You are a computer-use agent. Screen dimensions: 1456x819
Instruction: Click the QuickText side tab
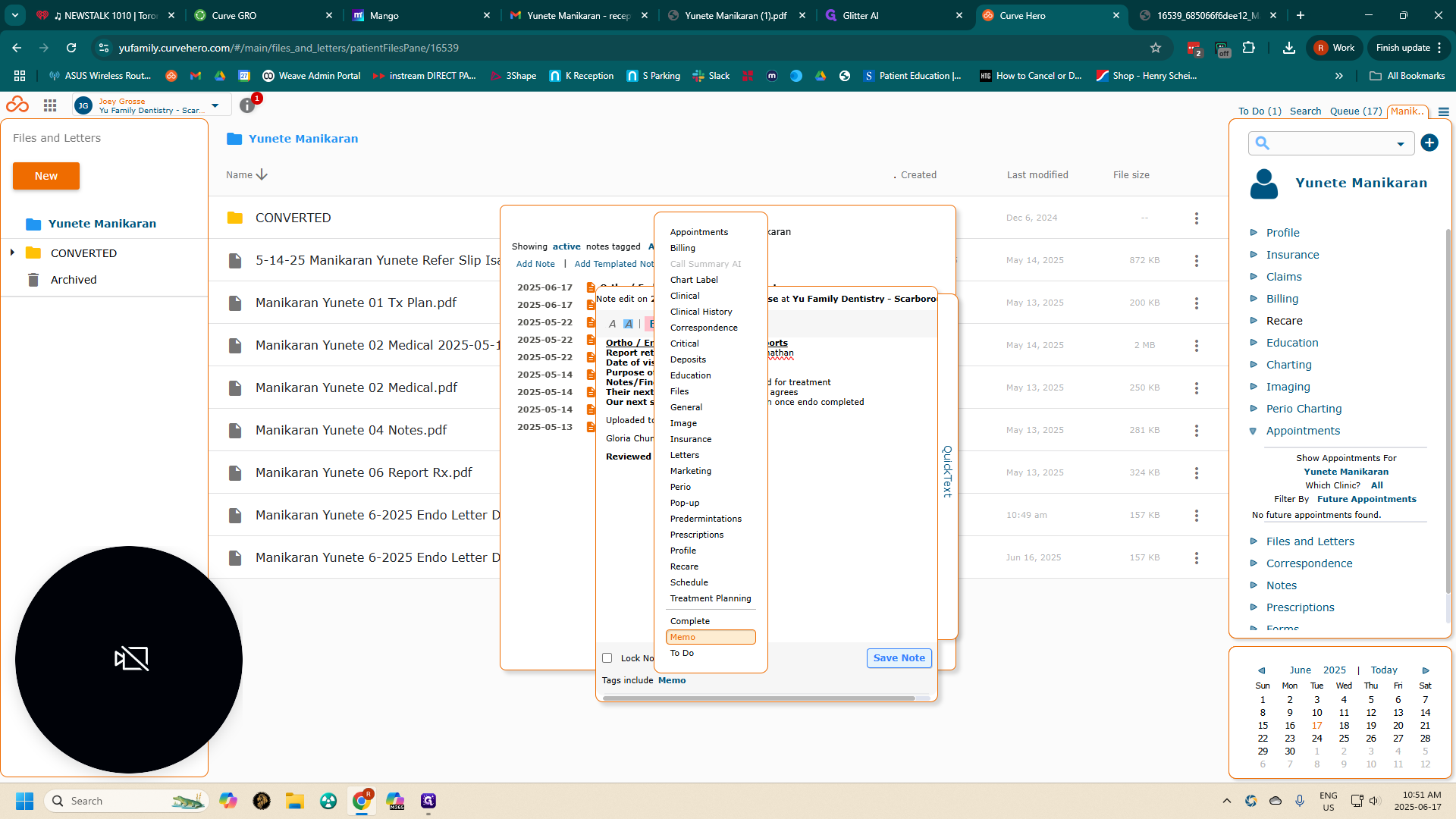947,471
